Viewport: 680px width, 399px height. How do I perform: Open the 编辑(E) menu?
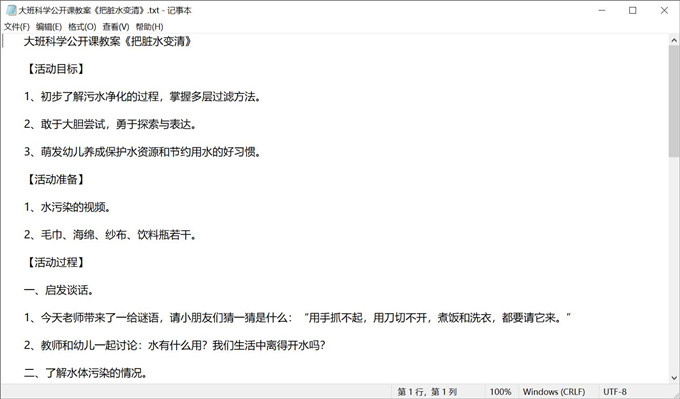49,27
